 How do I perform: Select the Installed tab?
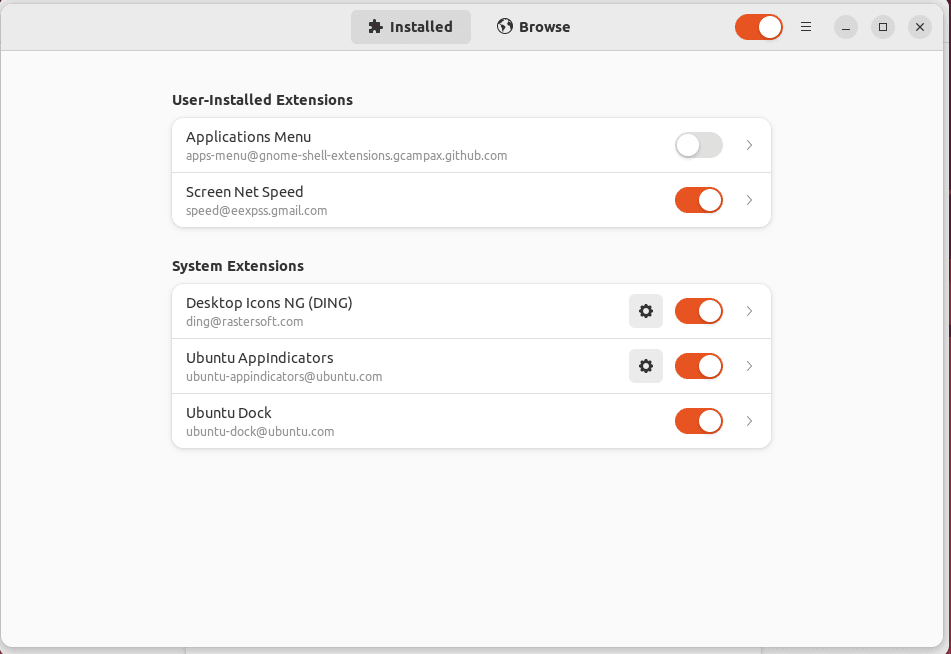(x=410, y=26)
